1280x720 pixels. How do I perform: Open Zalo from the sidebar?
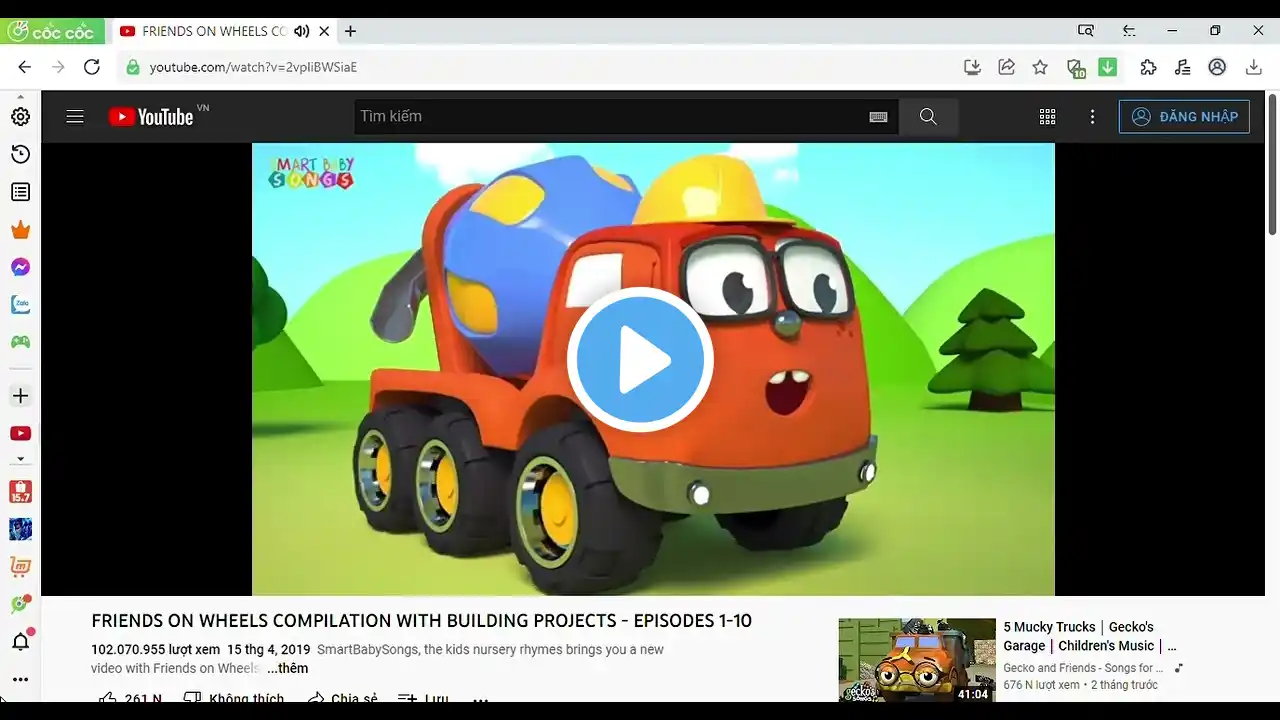pyautogui.click(x=20, y=304)
